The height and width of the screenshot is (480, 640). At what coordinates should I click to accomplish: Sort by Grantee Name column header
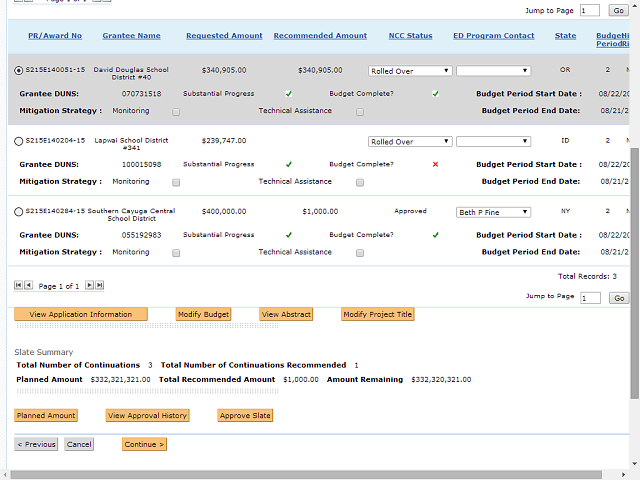click(x=131, y=36)
